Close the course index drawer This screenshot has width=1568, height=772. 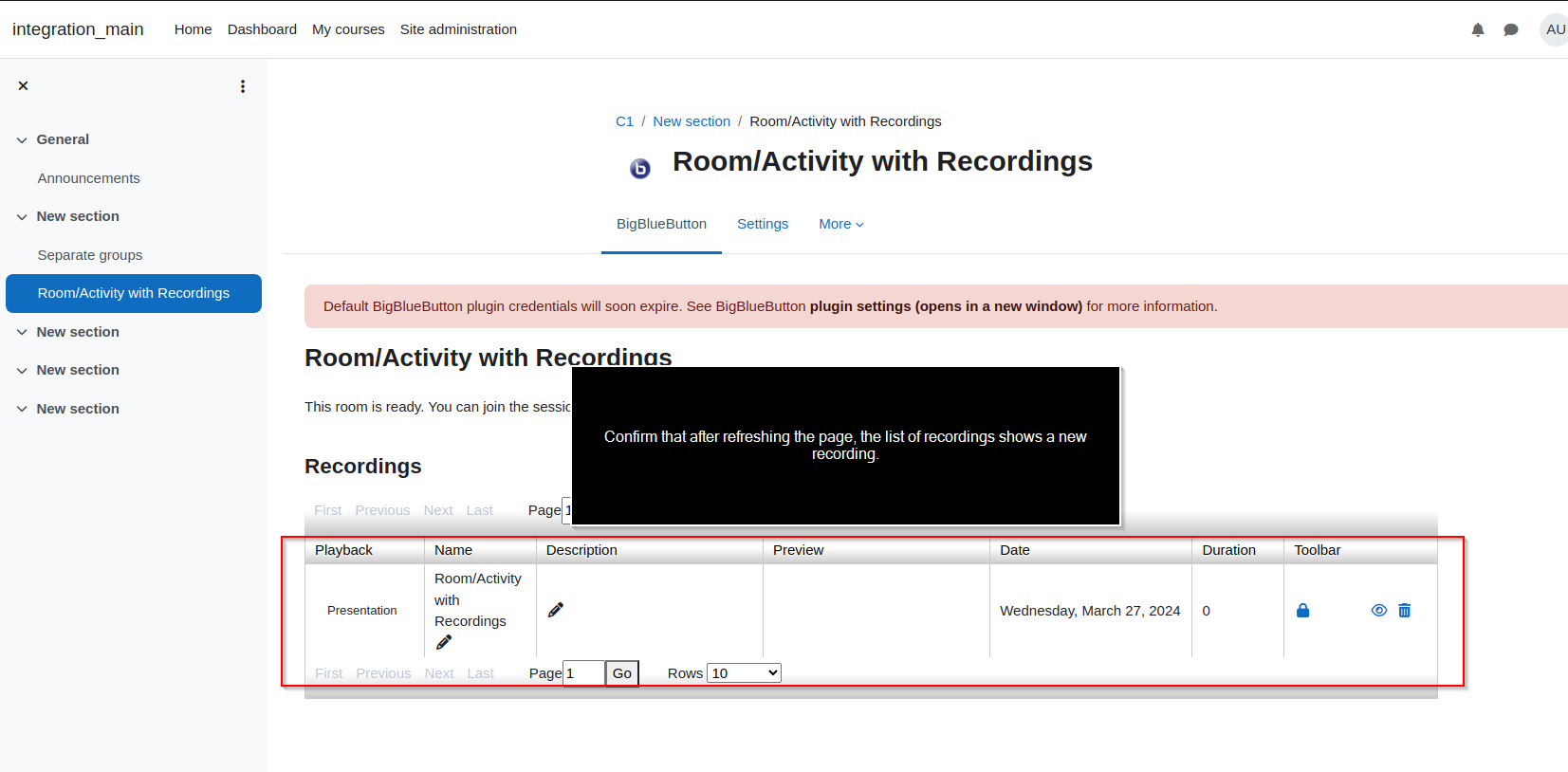23,85
